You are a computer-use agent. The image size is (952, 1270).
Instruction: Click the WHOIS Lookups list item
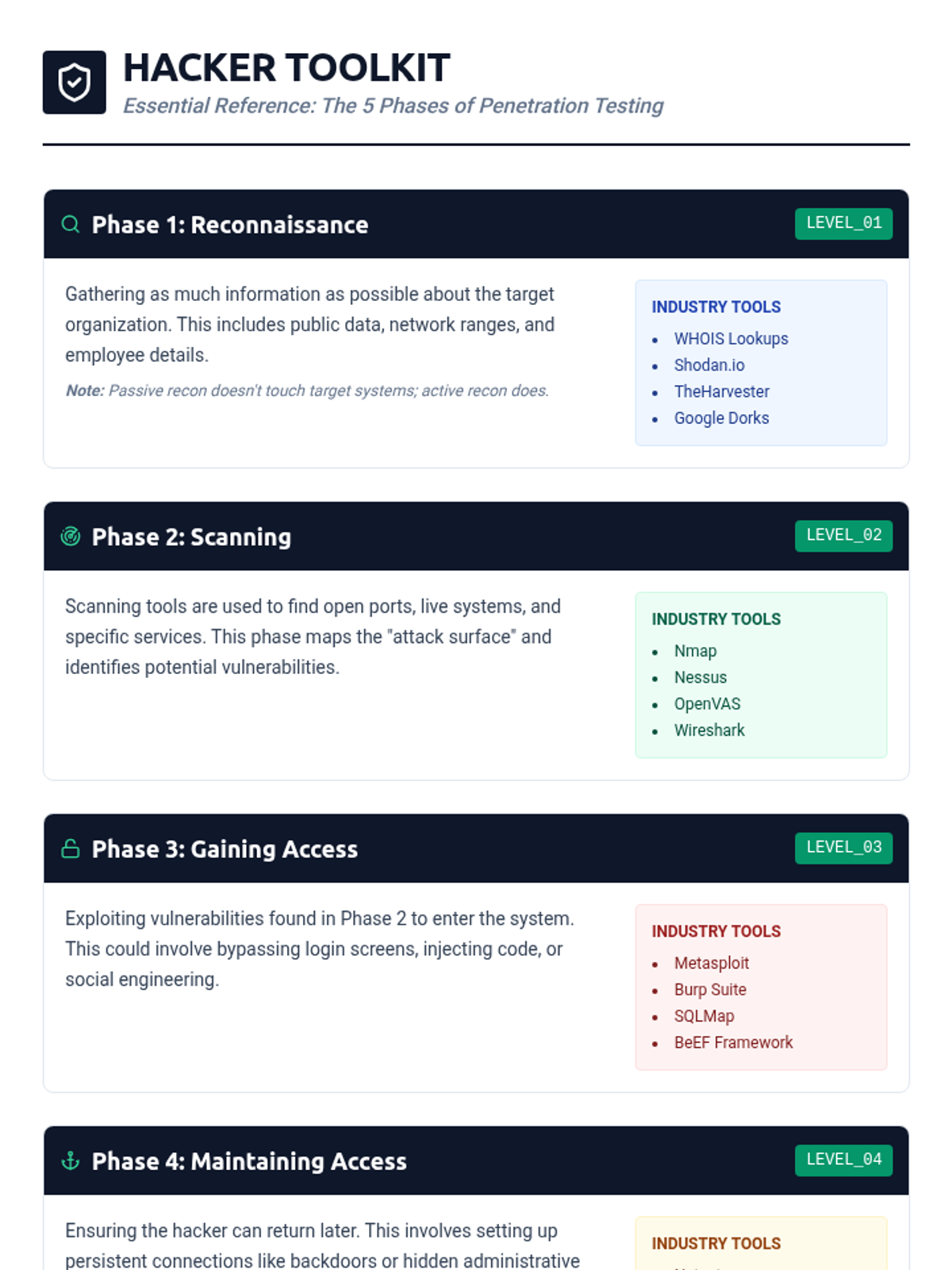point(731,339)
